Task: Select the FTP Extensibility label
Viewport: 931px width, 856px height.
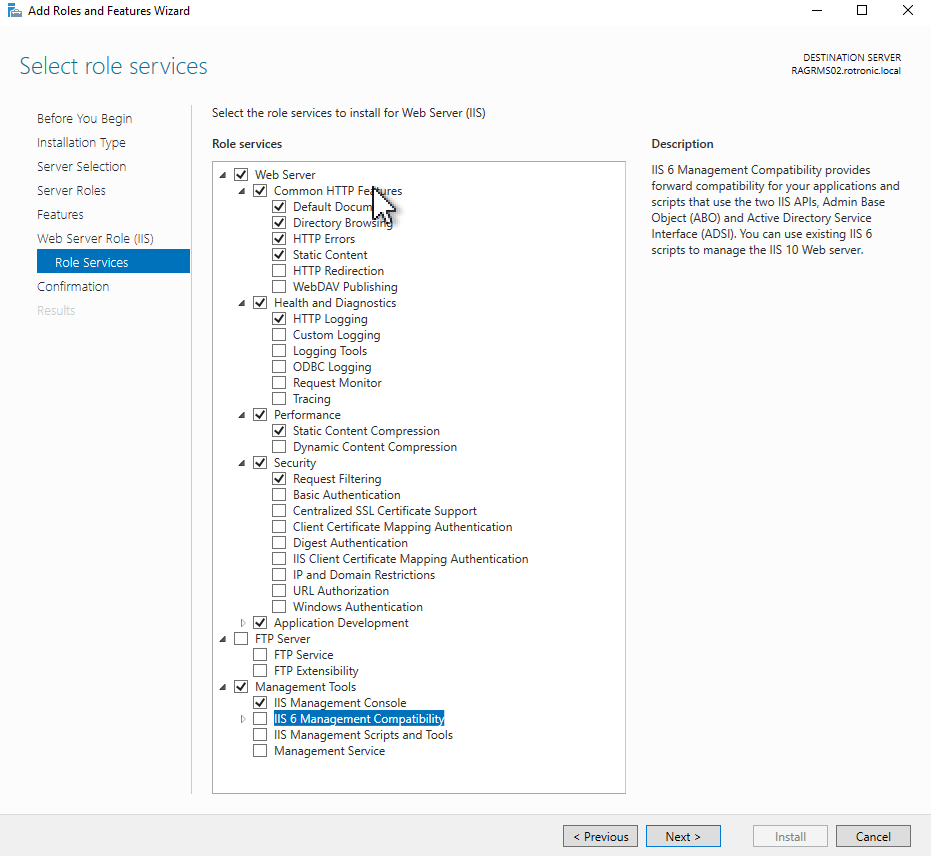Action: coord(316,671)
